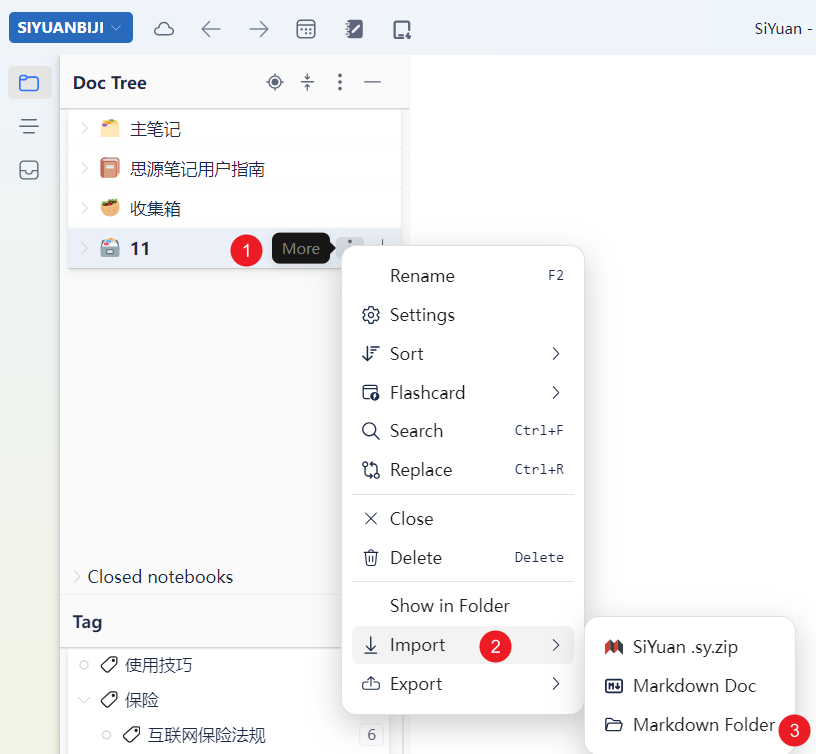Click Delete in the context menu

coord(415,558)
